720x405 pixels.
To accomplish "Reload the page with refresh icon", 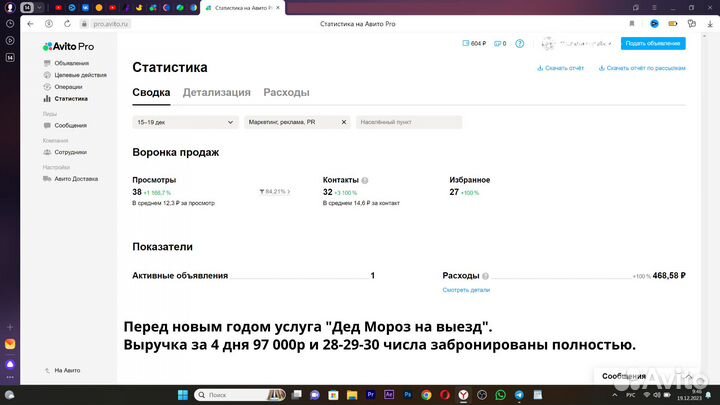I will (x=67, y=24).
